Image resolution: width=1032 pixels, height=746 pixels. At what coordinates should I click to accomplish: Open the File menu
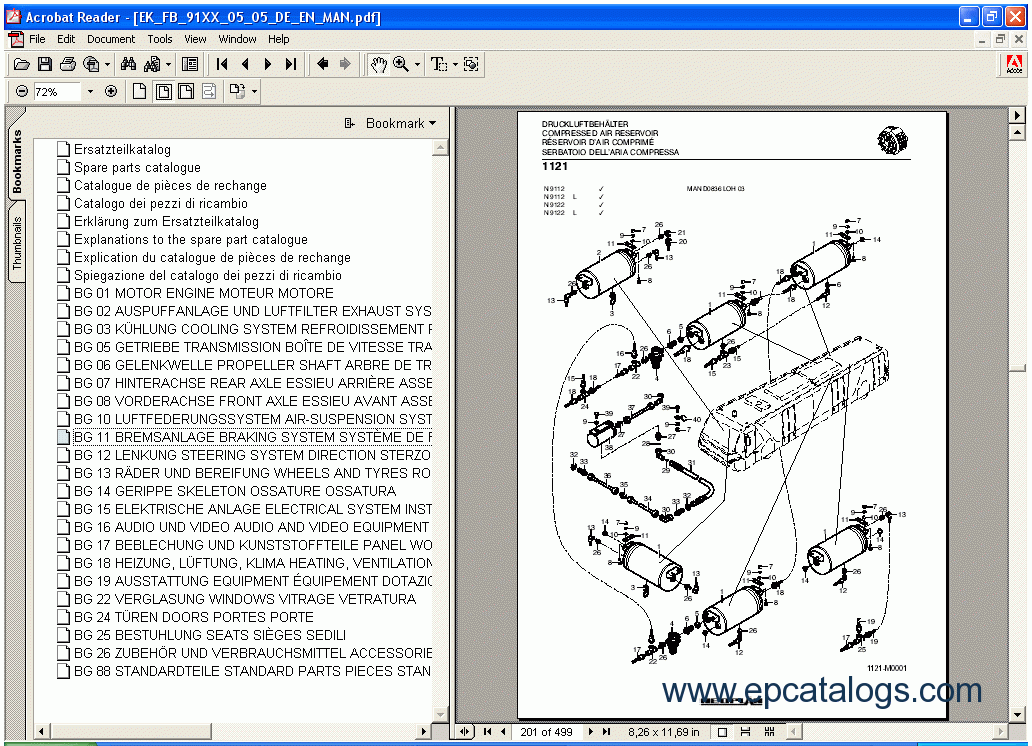[37, 40]
